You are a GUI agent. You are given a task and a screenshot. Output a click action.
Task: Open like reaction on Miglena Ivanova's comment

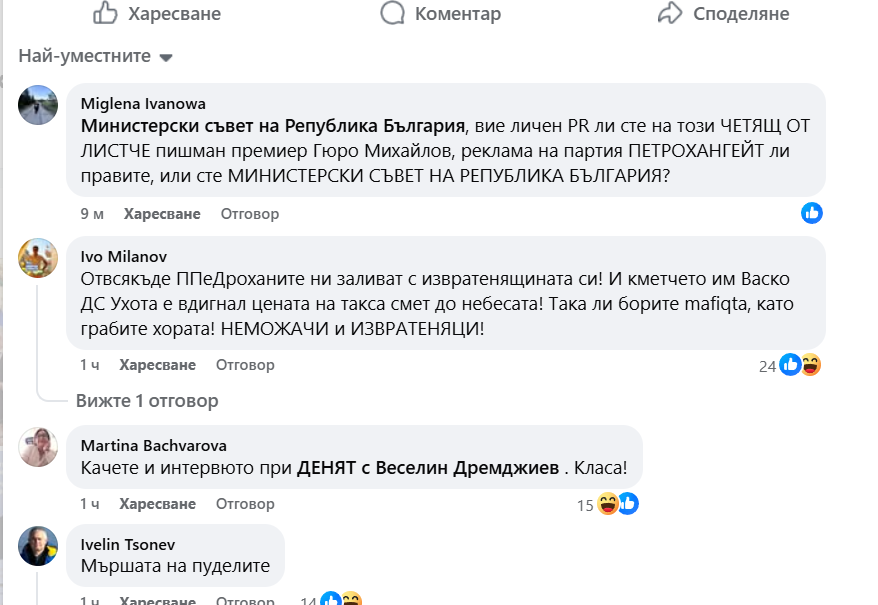(x=812, y=213)
